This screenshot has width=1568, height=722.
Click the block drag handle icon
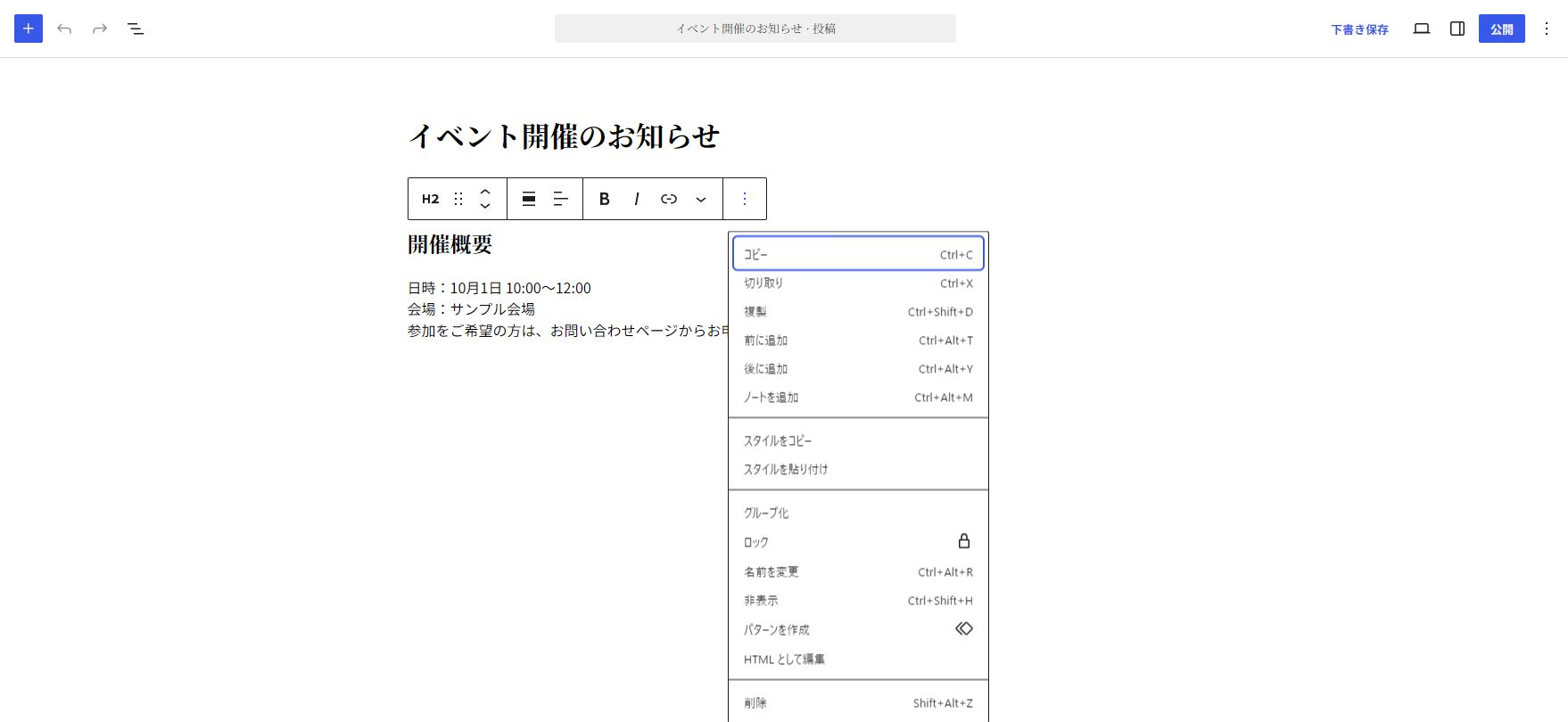[x=458, y=199]
